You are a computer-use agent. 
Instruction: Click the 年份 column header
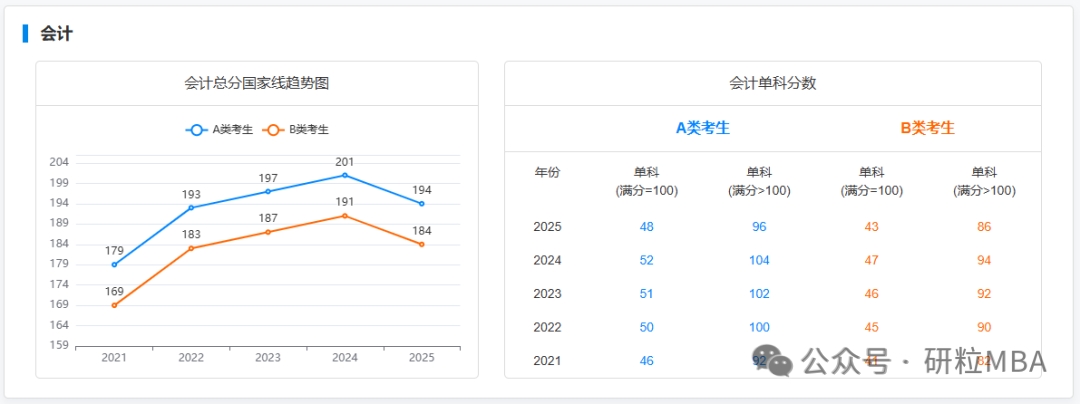tap(548, 172)
